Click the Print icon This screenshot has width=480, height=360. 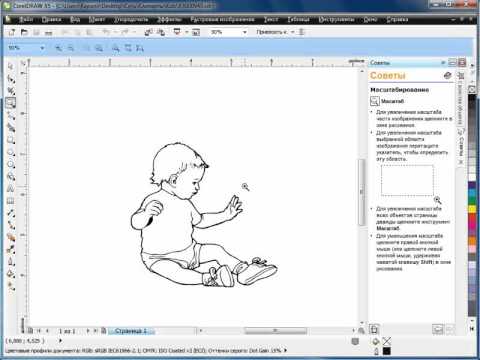click(49, 32)
